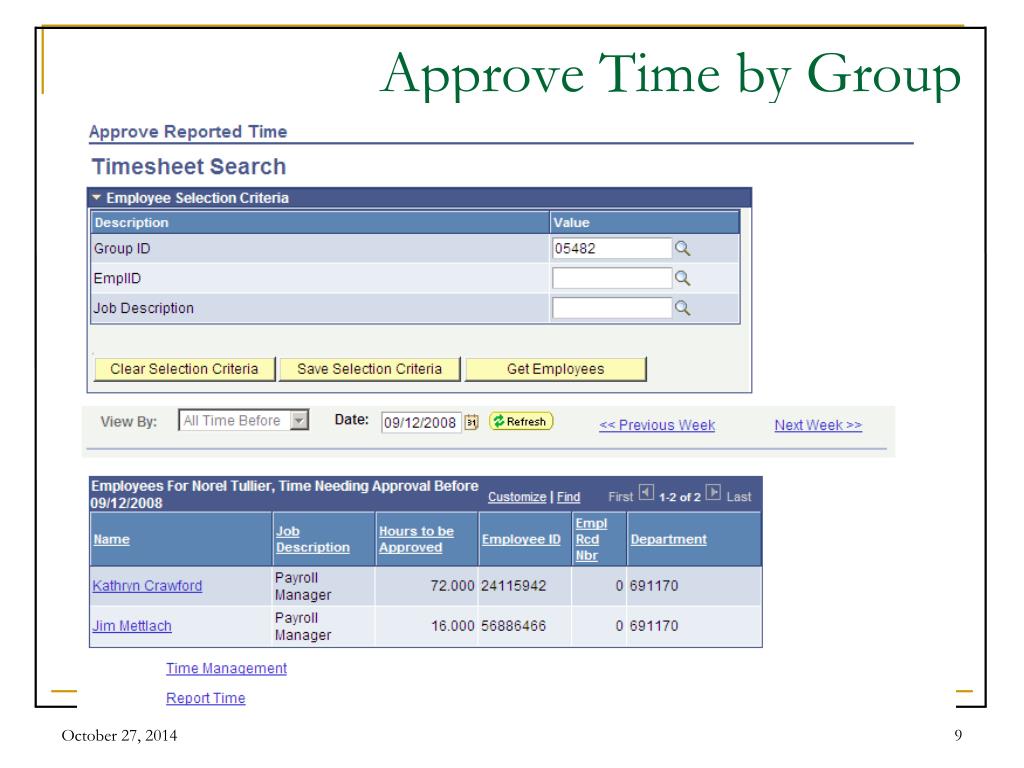Open the Job Description lookup magnifier
The height and width of the screenshot is (768, 1024).
pos(682,308)
